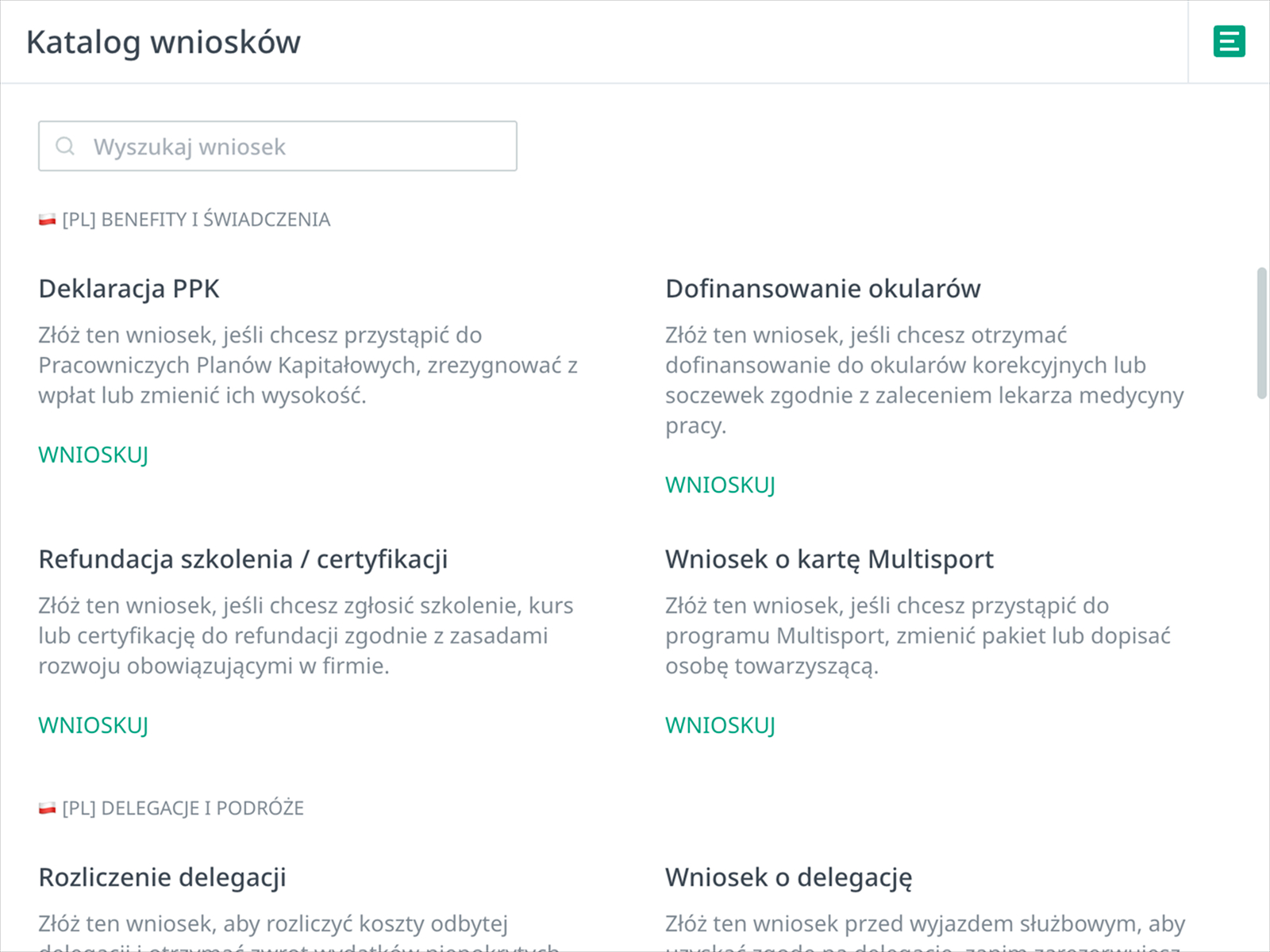Image resolution: width=1270 pixels, height=952 pixels.
Task: Click the Multisport card description text
Action: click(918, 635)
